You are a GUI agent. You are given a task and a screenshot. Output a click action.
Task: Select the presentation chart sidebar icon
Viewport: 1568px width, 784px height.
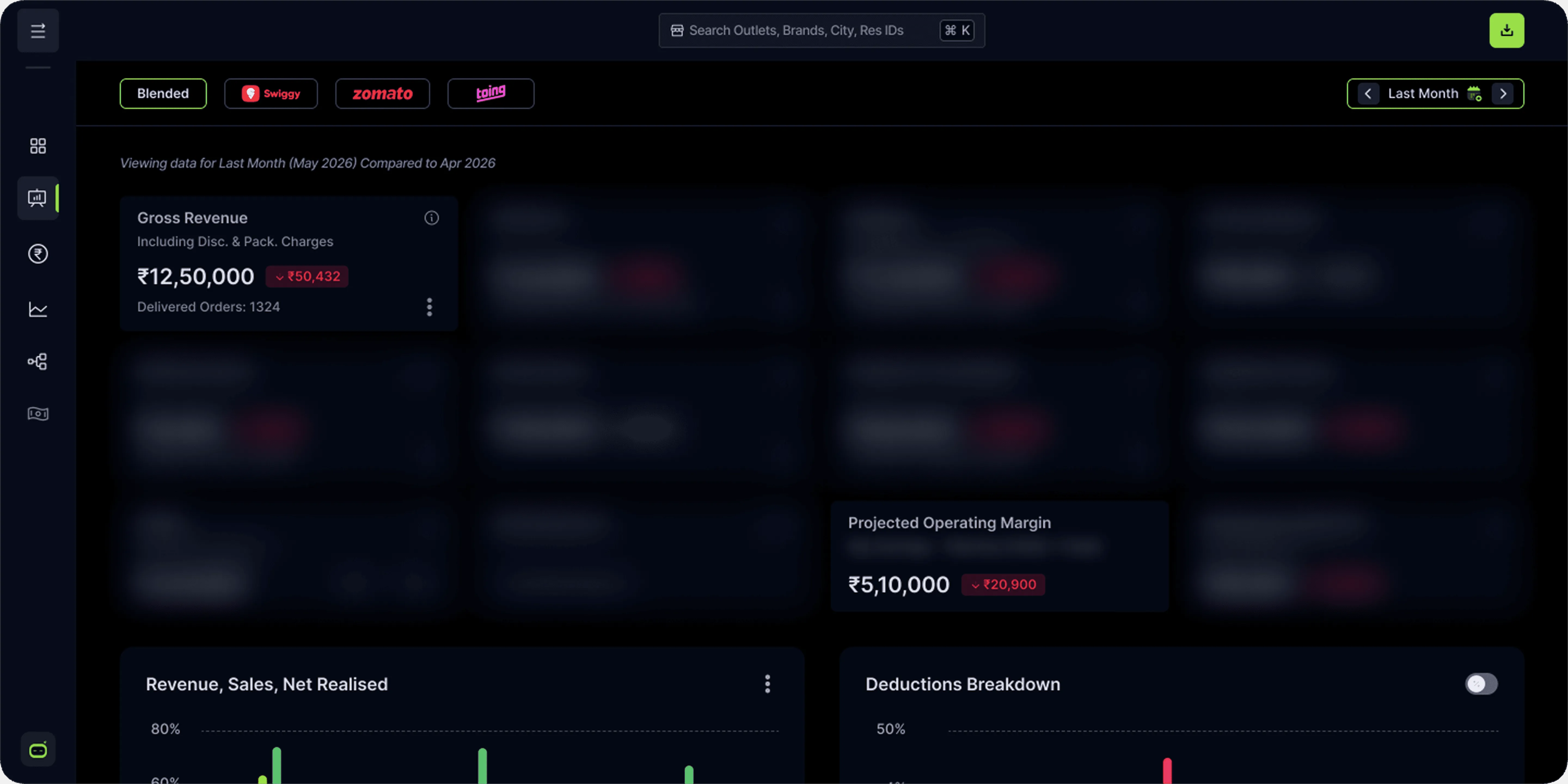point(38,198)
